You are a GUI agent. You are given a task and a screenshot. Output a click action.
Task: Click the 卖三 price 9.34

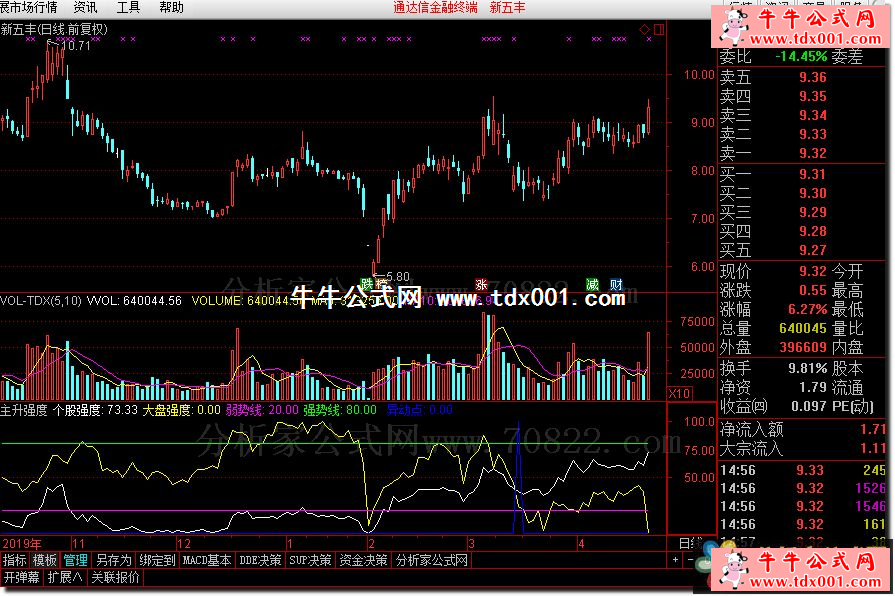pos(813,115)
